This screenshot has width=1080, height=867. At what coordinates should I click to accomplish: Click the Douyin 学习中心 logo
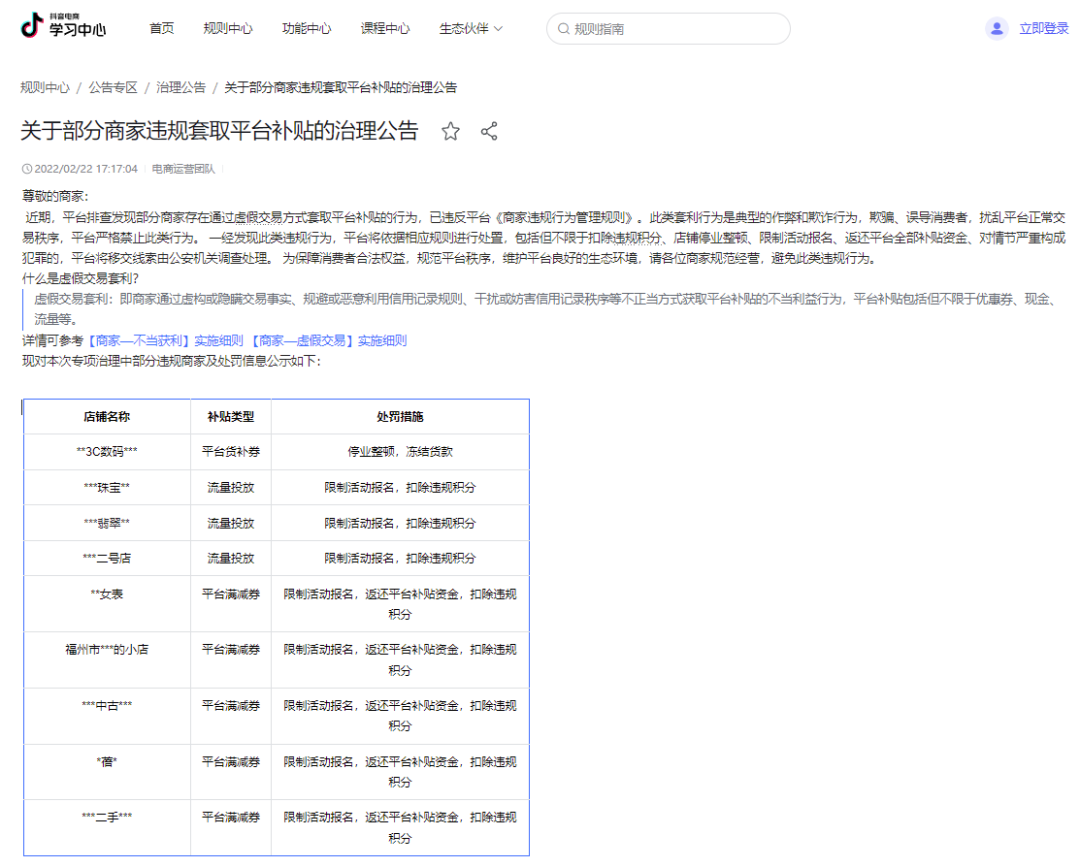(x=63, y=27)
